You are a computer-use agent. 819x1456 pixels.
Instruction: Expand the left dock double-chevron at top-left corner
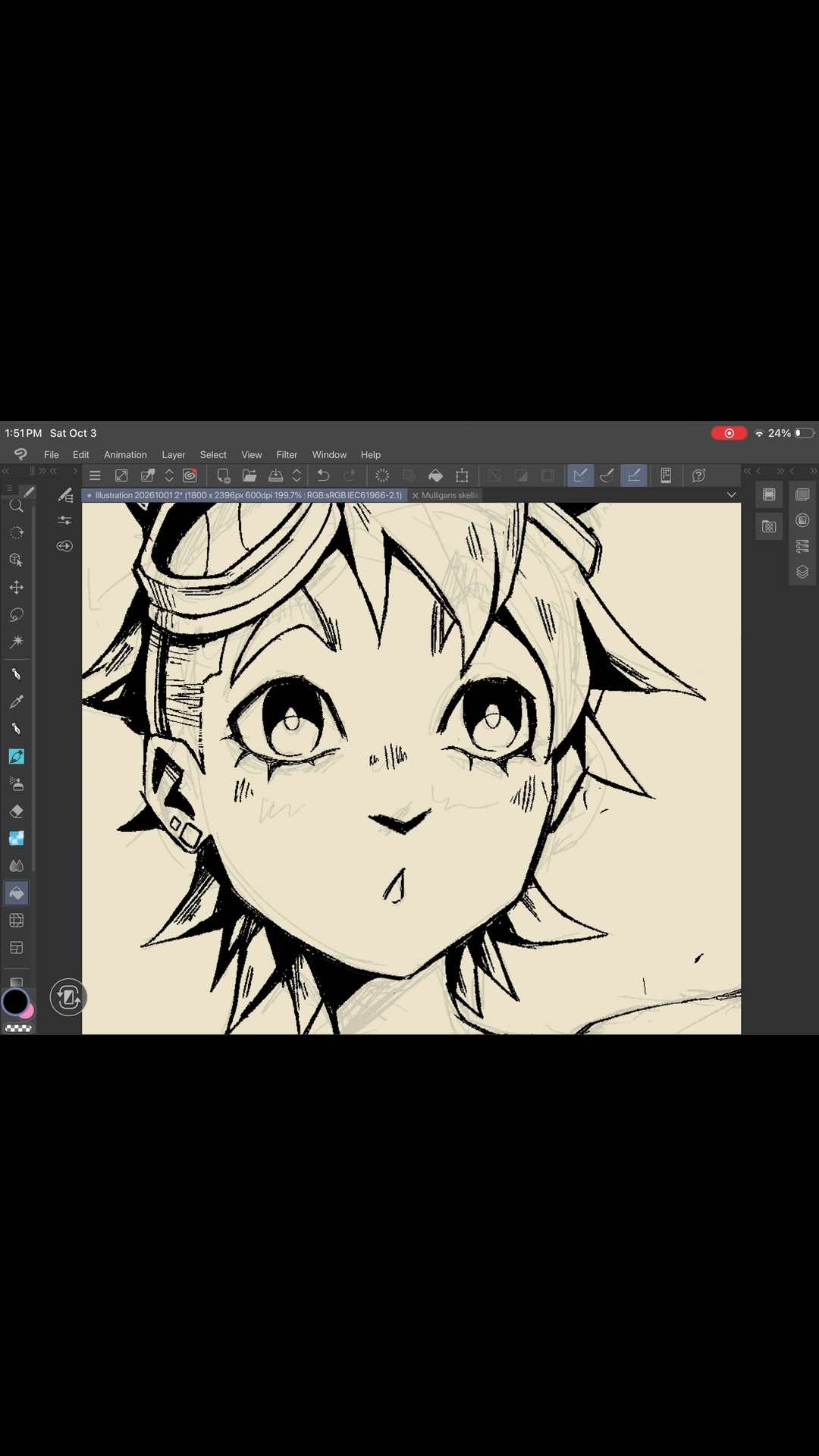(6, 471)
